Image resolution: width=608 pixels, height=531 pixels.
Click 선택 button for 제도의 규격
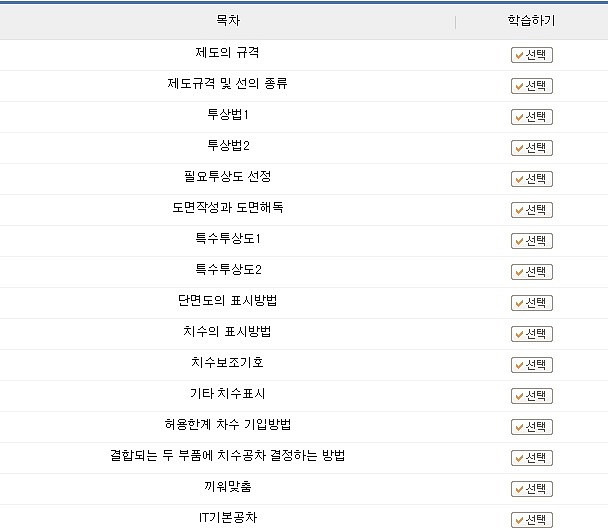pos(532,55)
